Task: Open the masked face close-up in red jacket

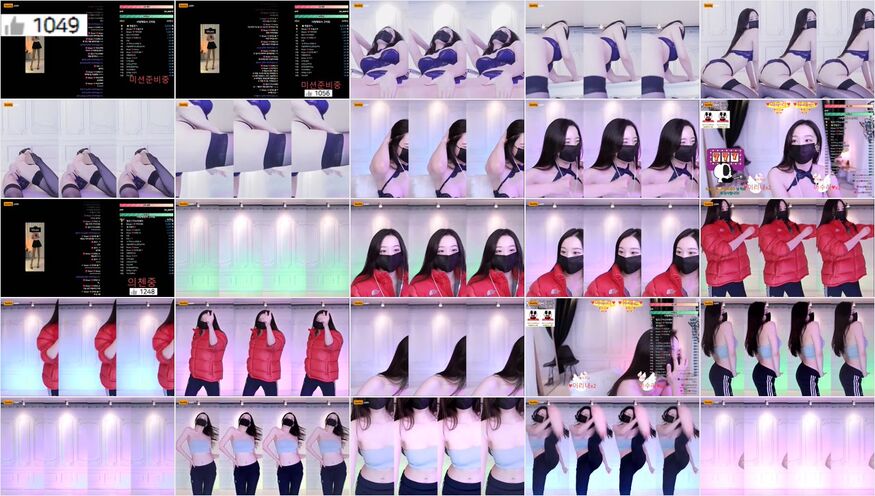Action: click(x=437, y=248)
